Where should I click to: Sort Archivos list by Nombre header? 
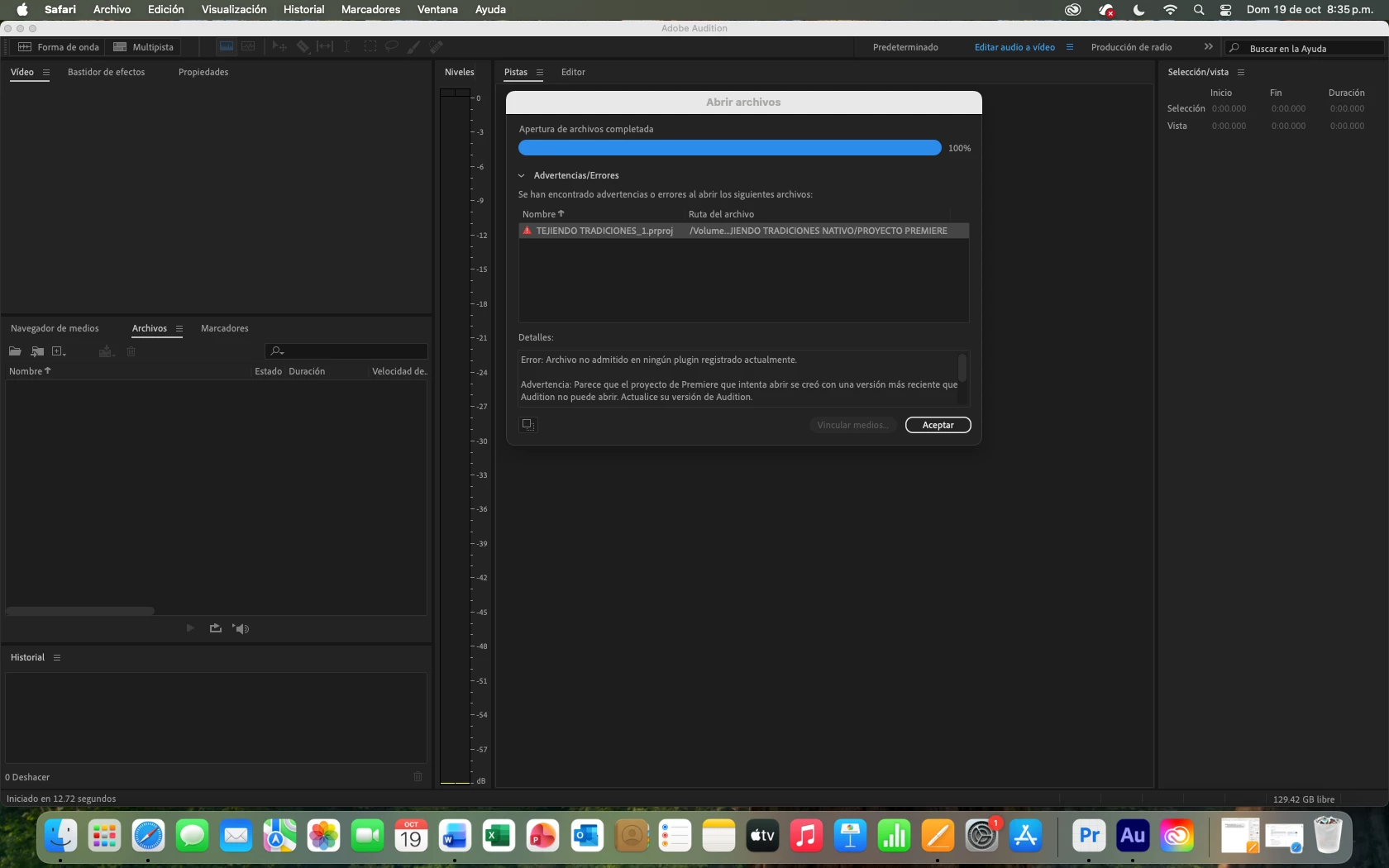click(x=30, y=371)
